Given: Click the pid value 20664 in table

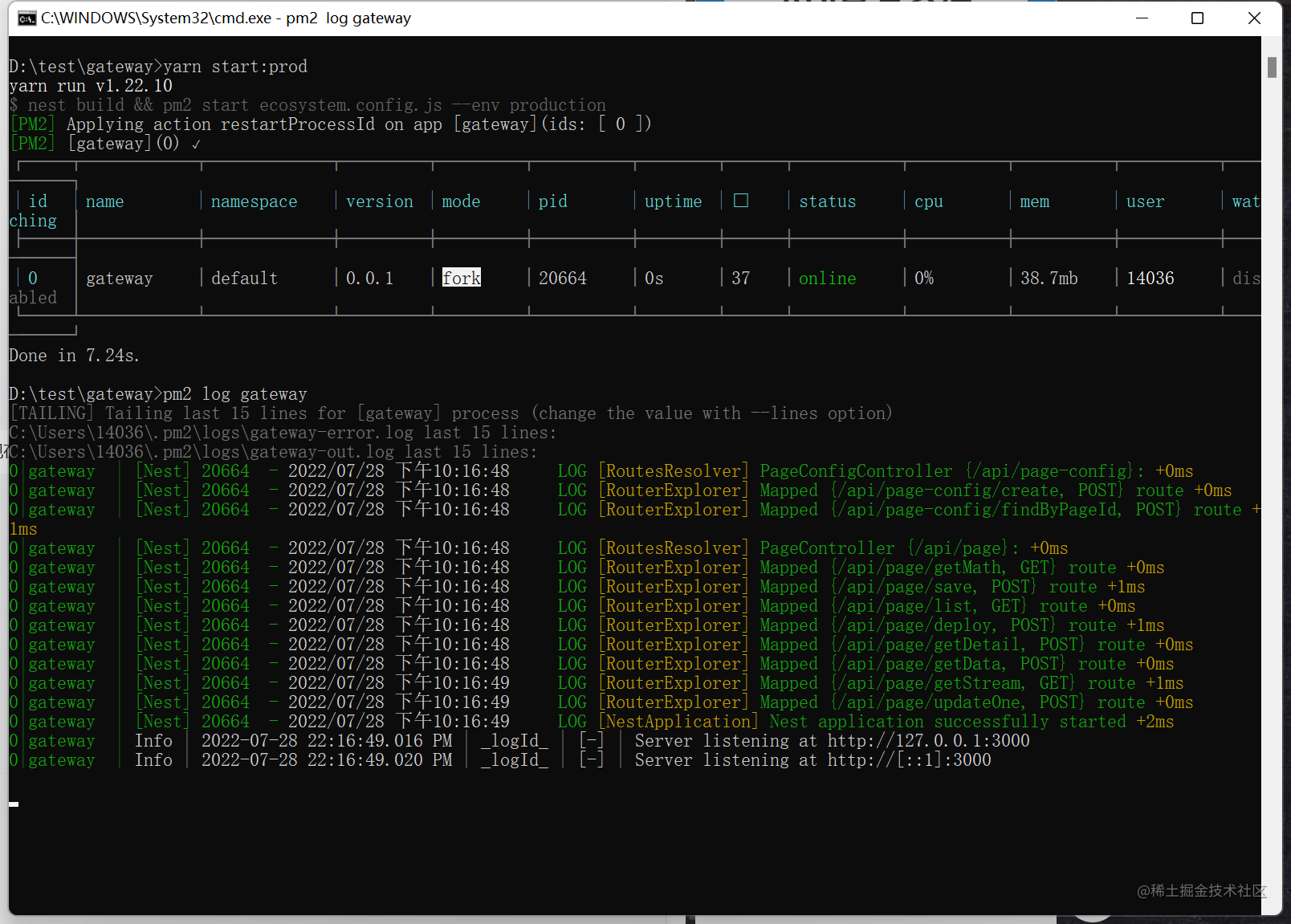Looking at the screenshot, I should 562,278.
